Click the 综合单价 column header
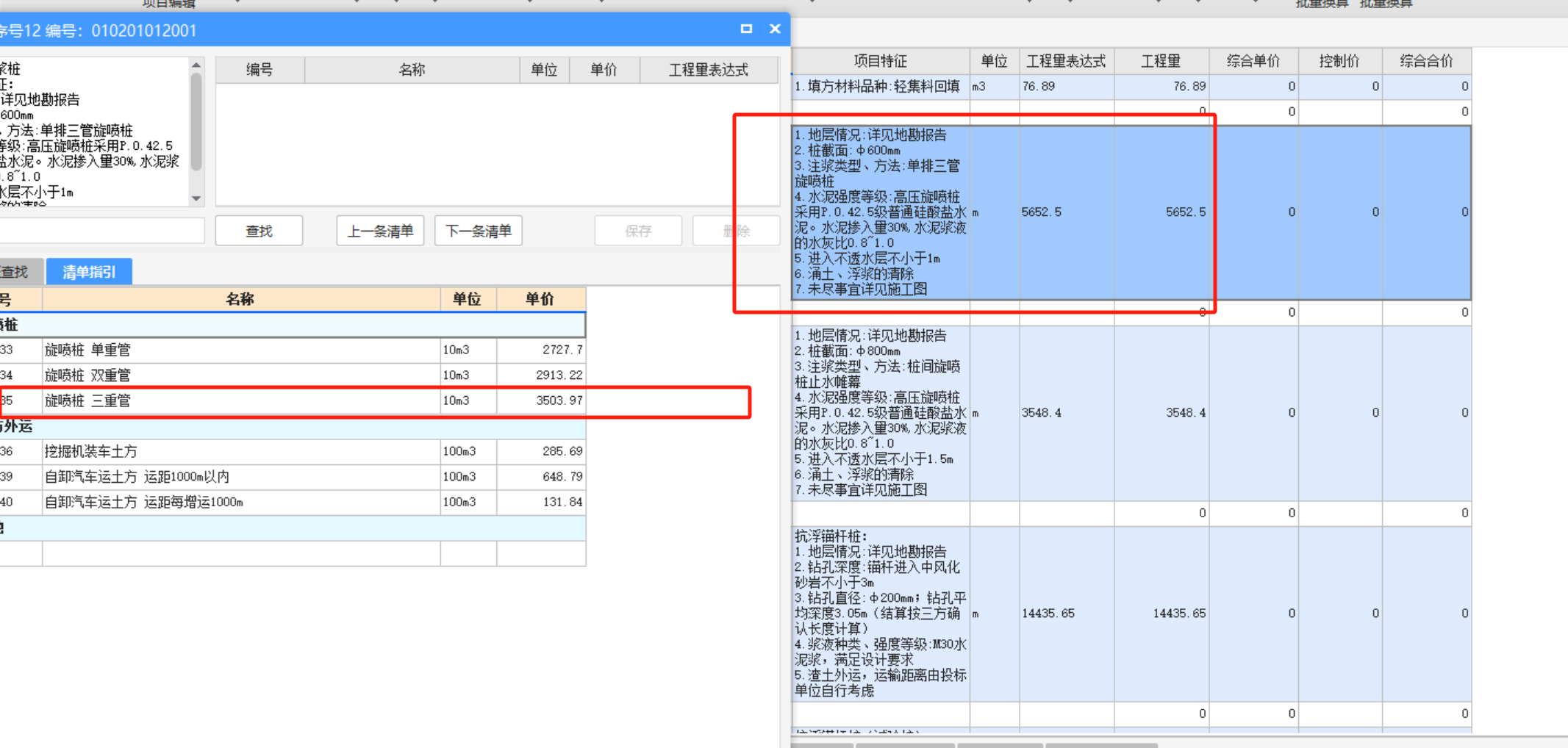1568x748 pixels. [1253, 61]
